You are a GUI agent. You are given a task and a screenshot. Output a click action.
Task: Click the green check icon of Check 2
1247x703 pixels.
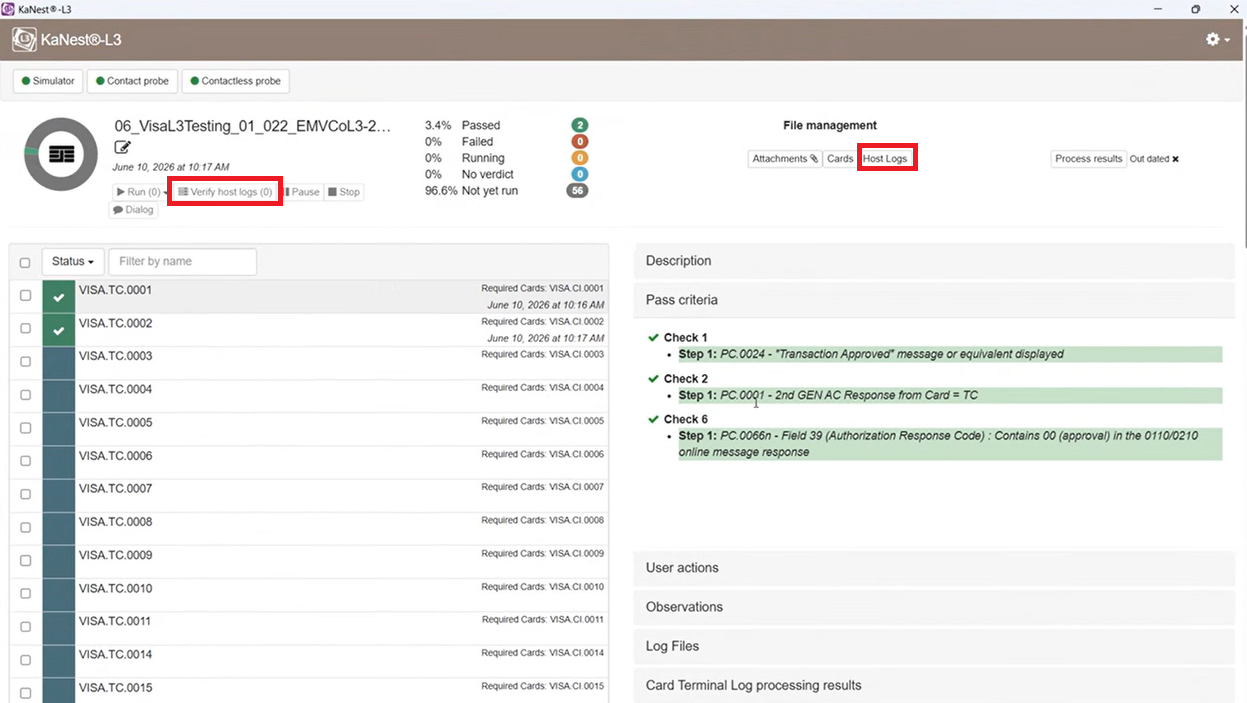[654, 378]
